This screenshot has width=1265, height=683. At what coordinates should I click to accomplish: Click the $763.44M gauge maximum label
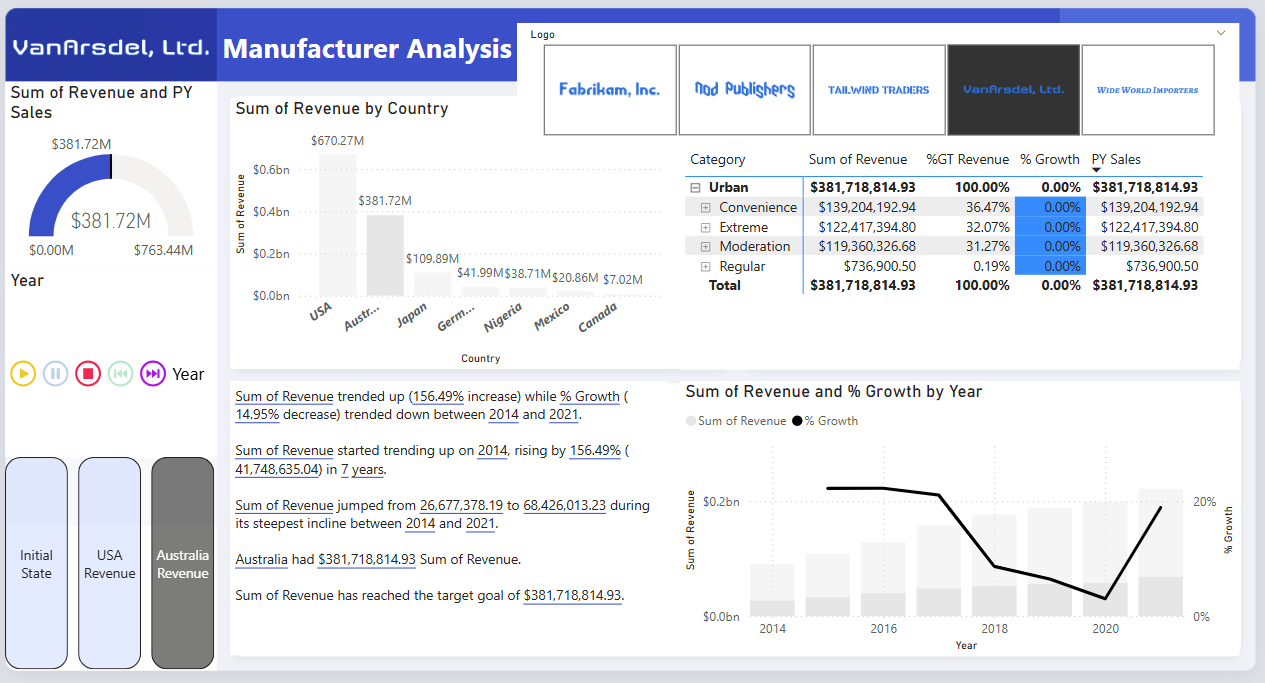tap(164, 250)
